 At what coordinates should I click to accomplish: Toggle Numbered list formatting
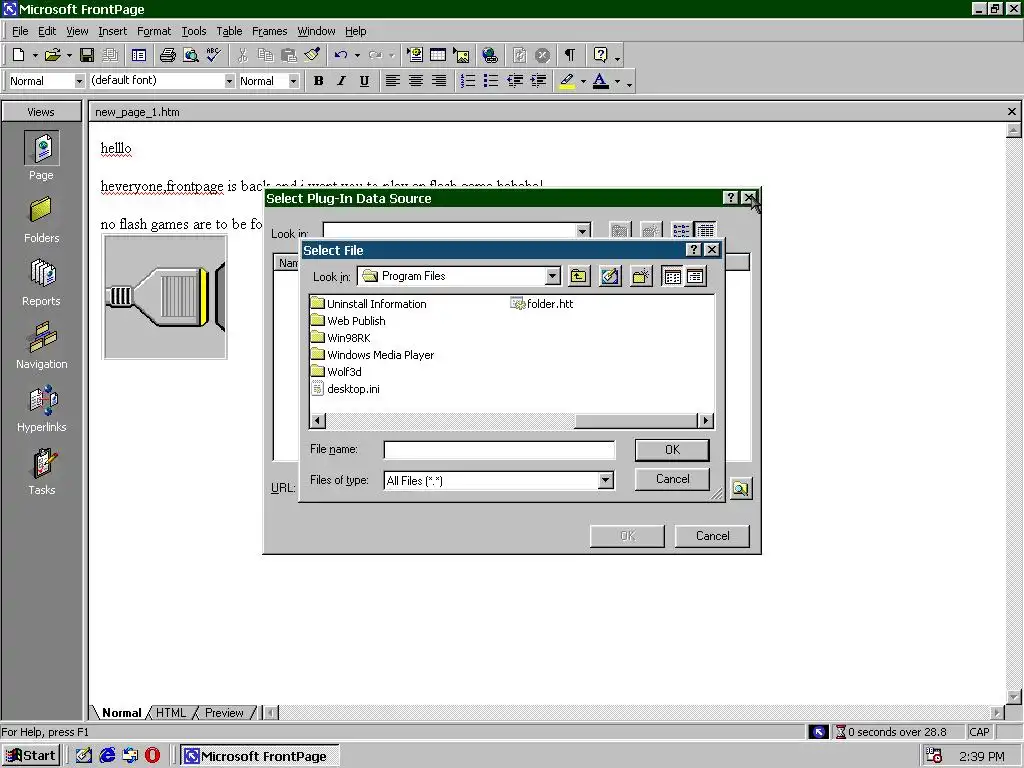[468, 81]
